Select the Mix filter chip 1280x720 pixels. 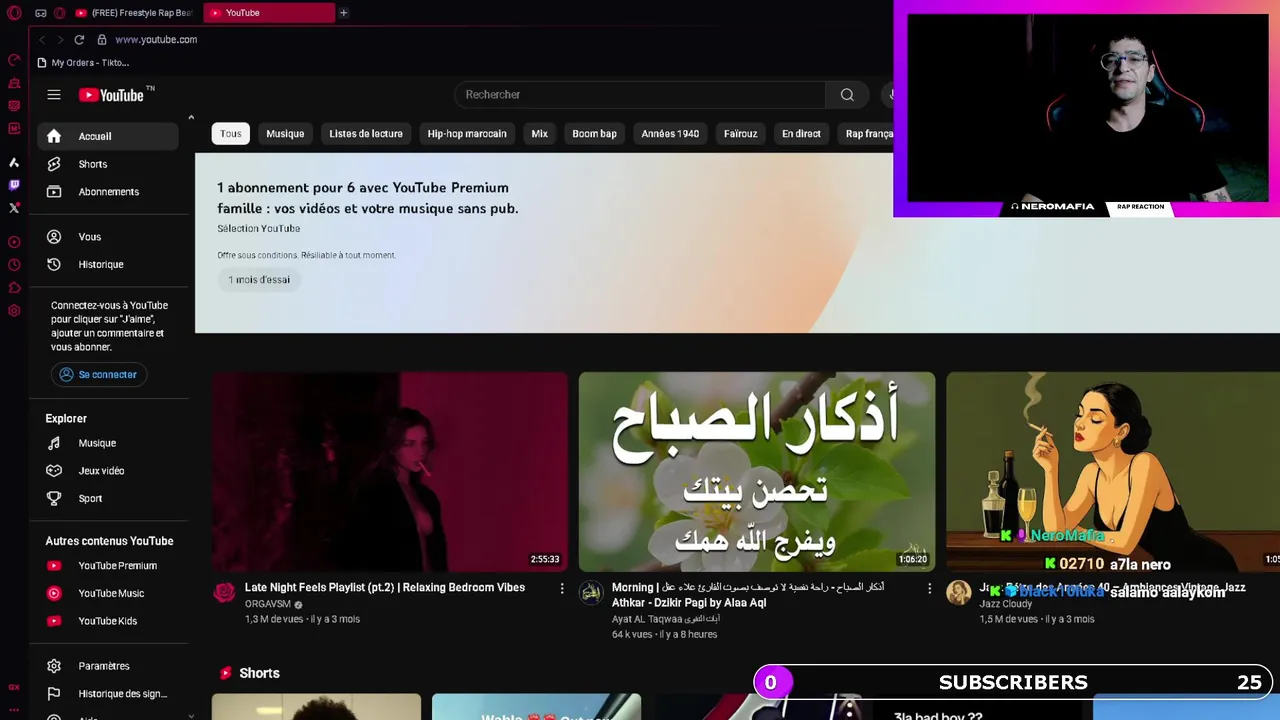coord(540,134)
